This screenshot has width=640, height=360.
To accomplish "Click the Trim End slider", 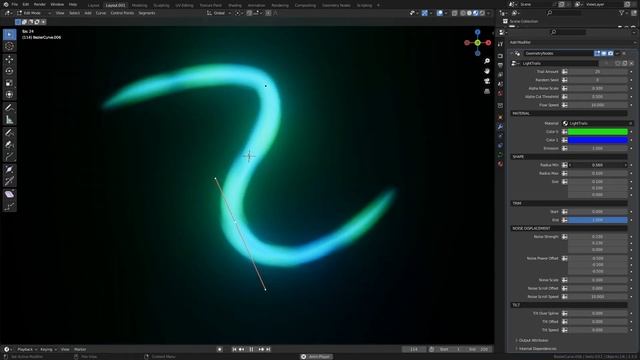I will point(598,220).
